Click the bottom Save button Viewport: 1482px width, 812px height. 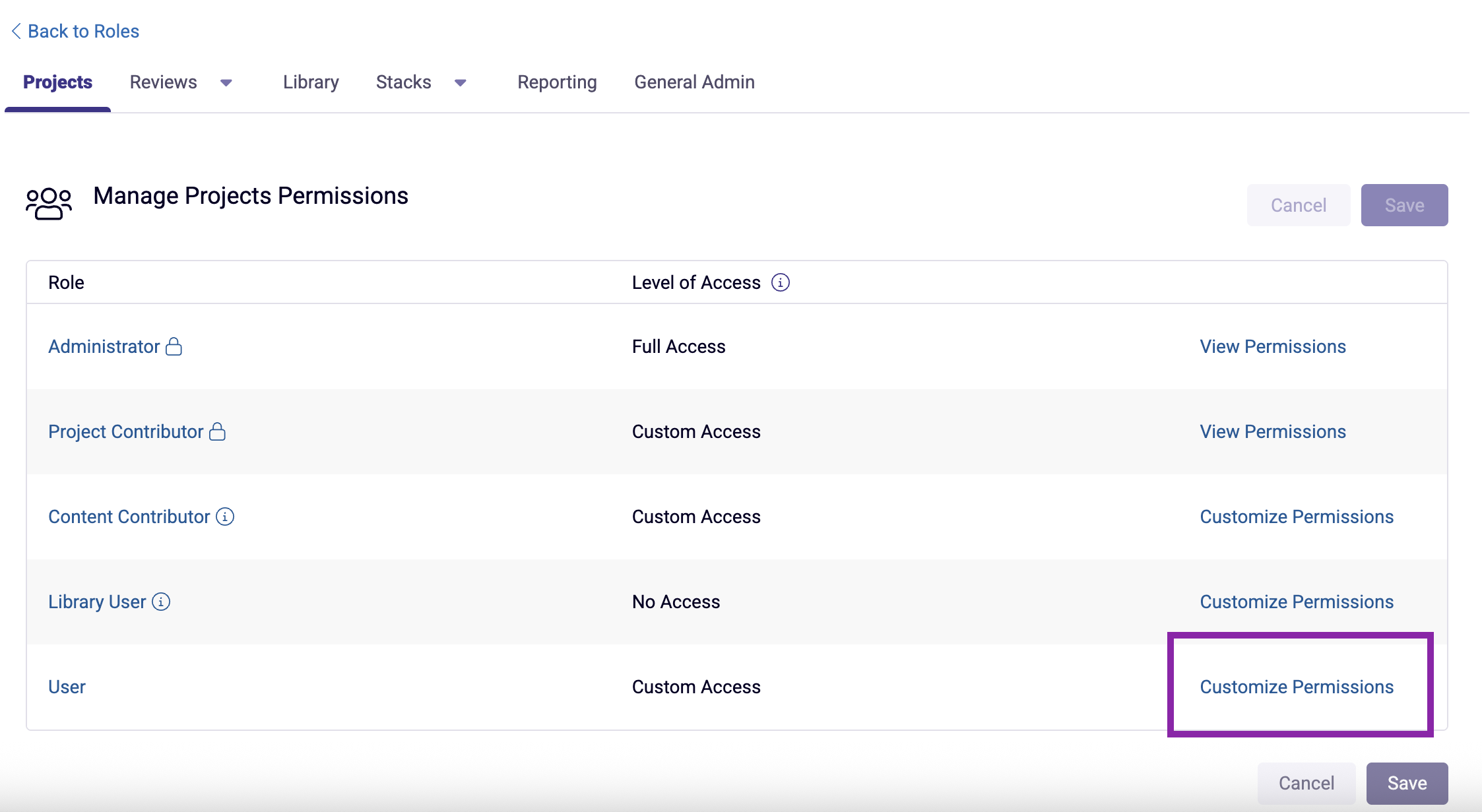(1407, 783)
